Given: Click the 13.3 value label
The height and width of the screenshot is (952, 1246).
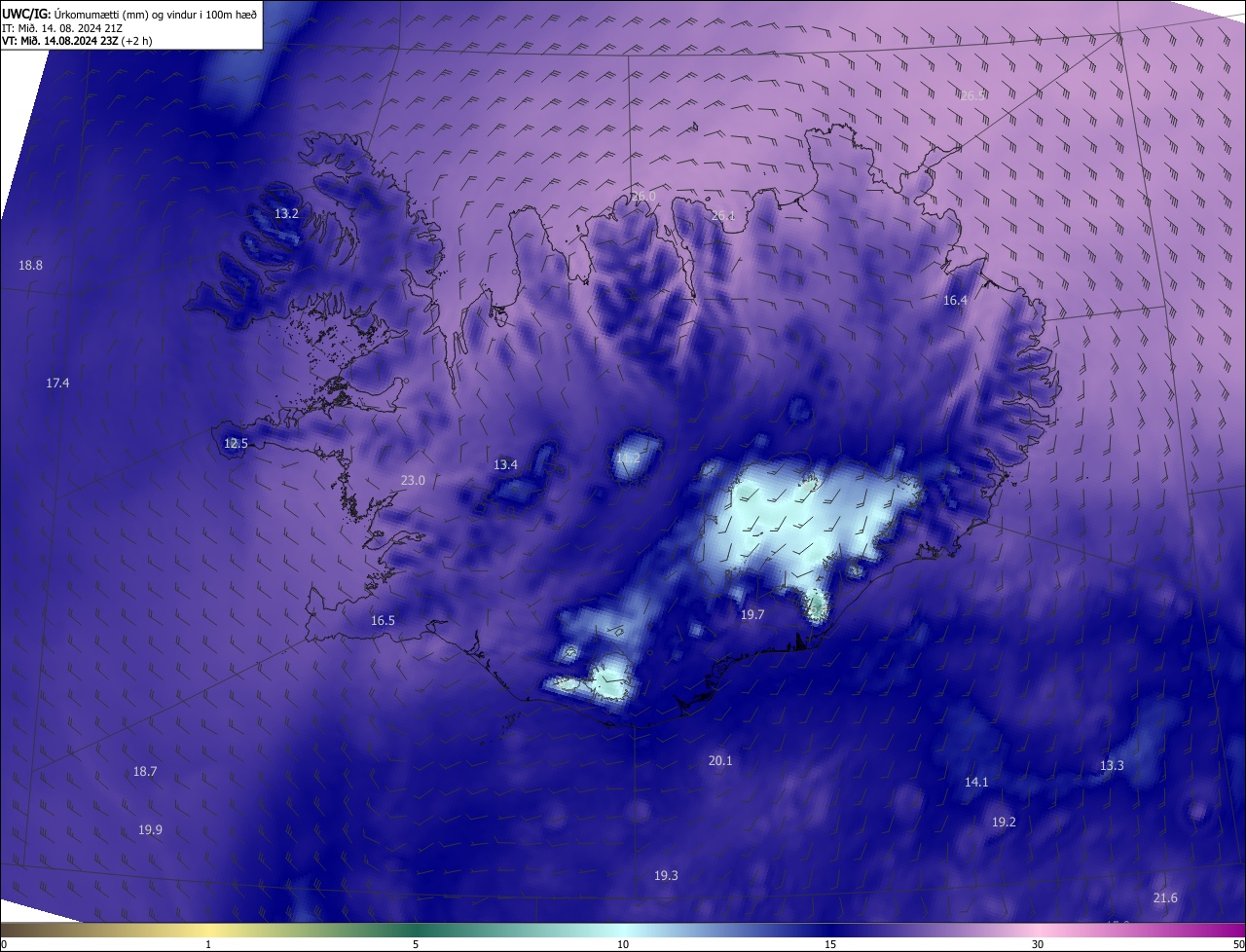Looking at the screenshot, I should (1112, 765).
